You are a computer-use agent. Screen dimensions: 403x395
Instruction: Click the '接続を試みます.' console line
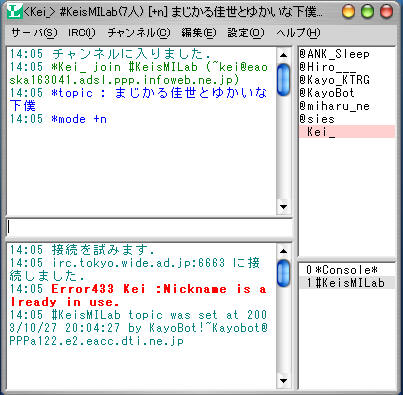tap(82, 250)
